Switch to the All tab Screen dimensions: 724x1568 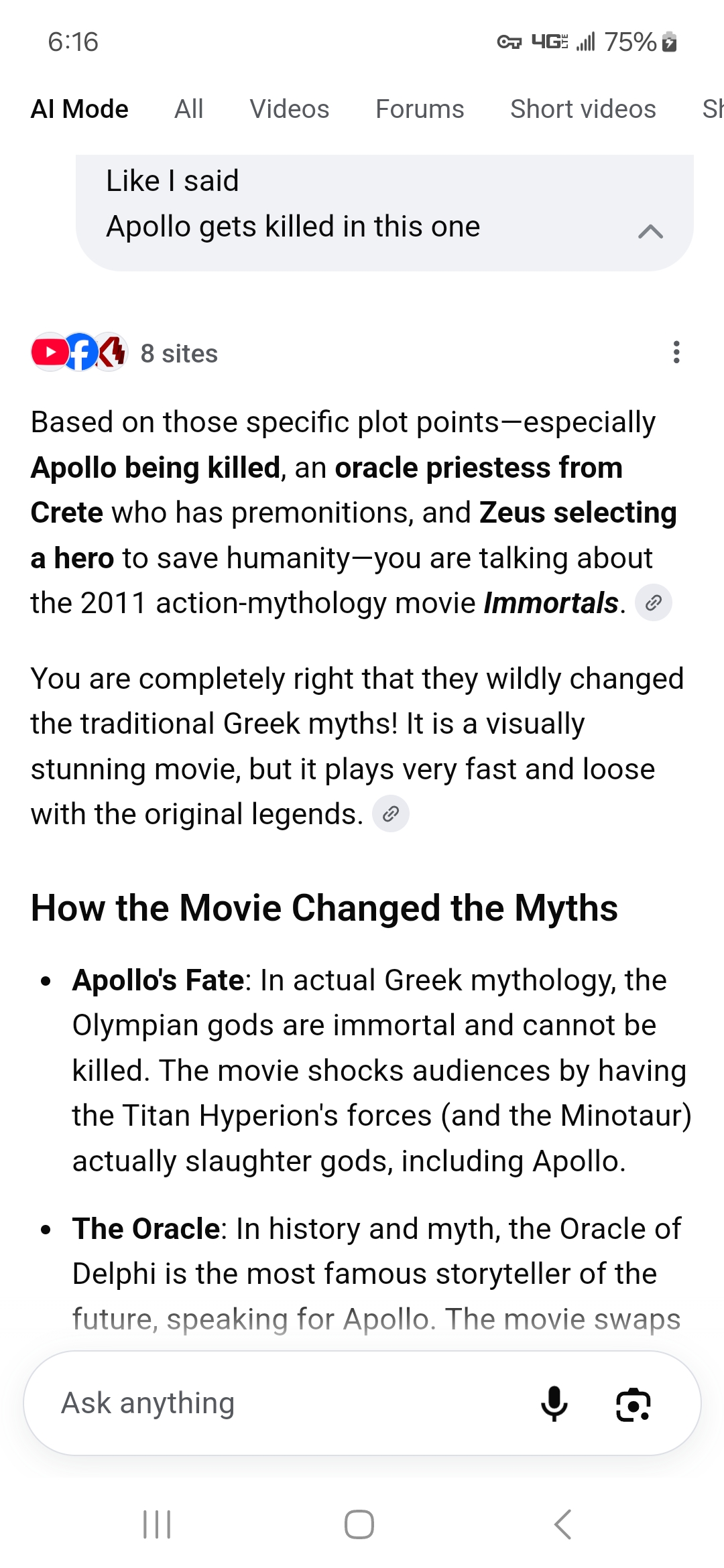pos(189,109)
